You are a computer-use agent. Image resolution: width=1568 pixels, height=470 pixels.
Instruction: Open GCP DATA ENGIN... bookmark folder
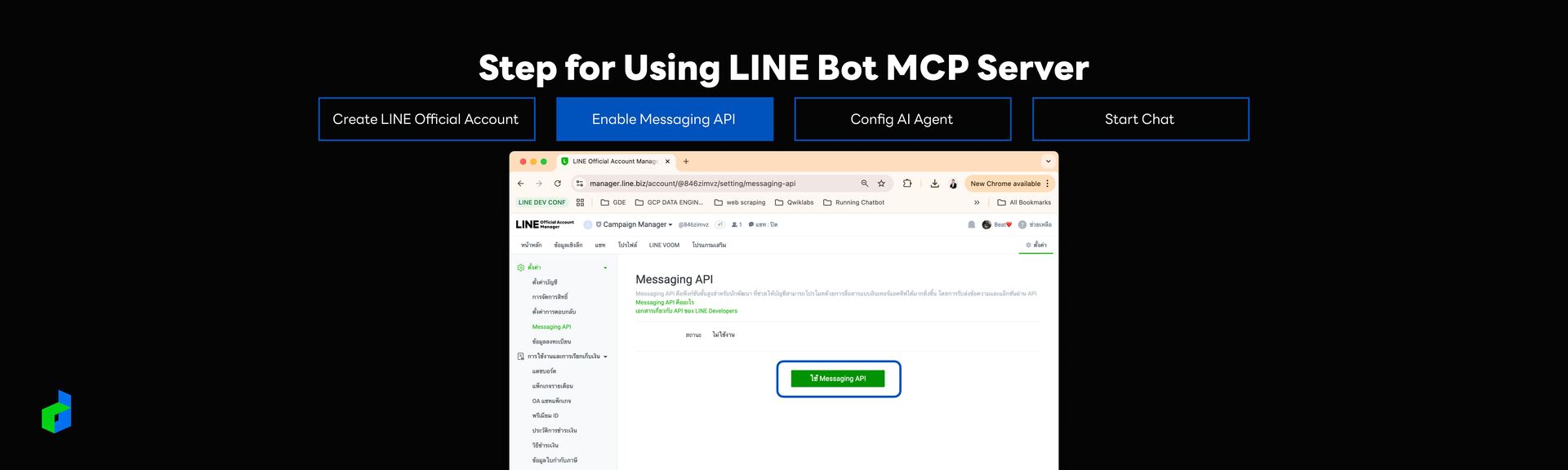coord(669,202)
